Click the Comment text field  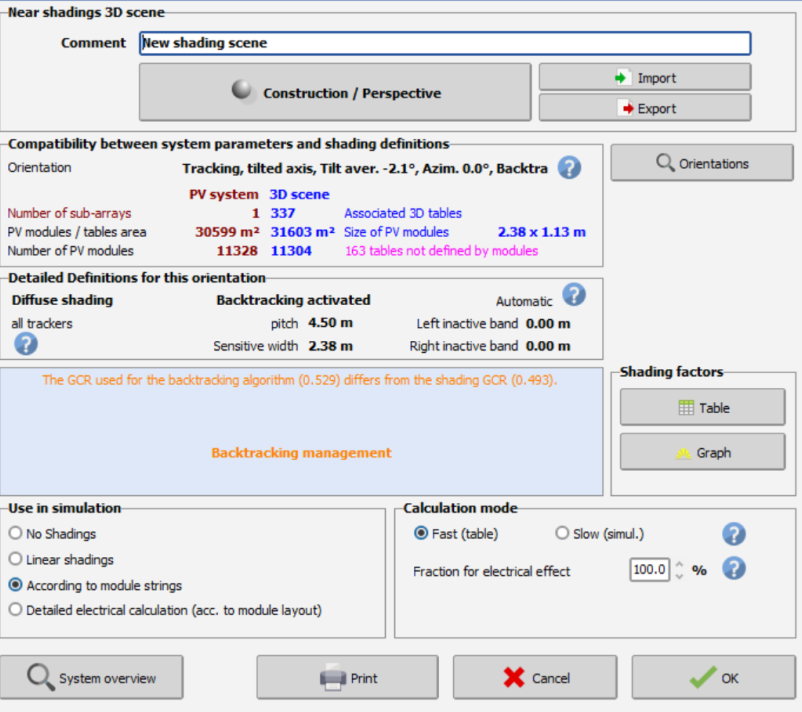(444, 43)
